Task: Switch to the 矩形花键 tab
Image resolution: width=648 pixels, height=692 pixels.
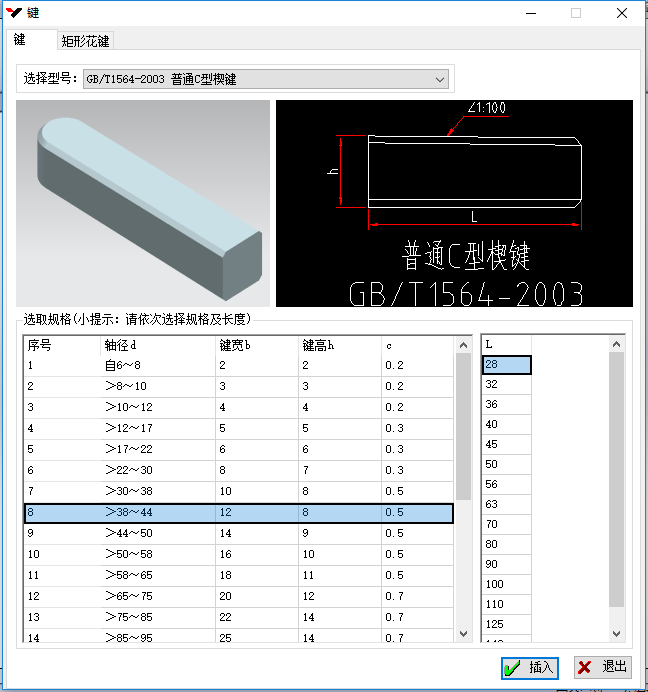Action: click(85, 41)
